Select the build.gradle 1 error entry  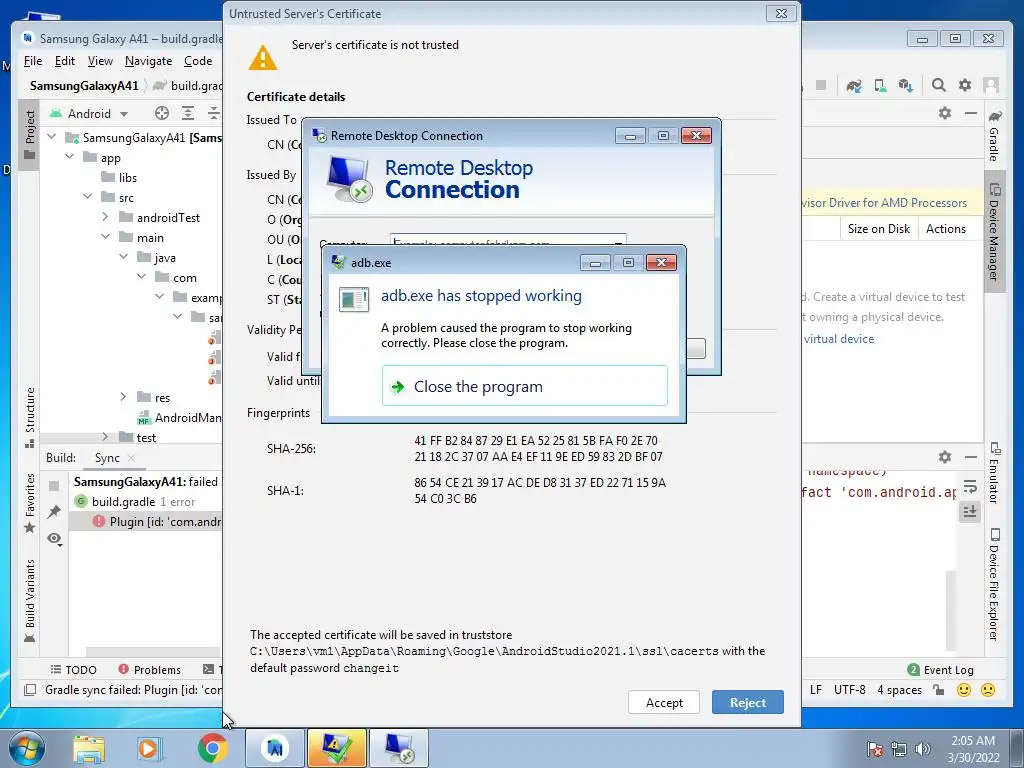[135, 502]
